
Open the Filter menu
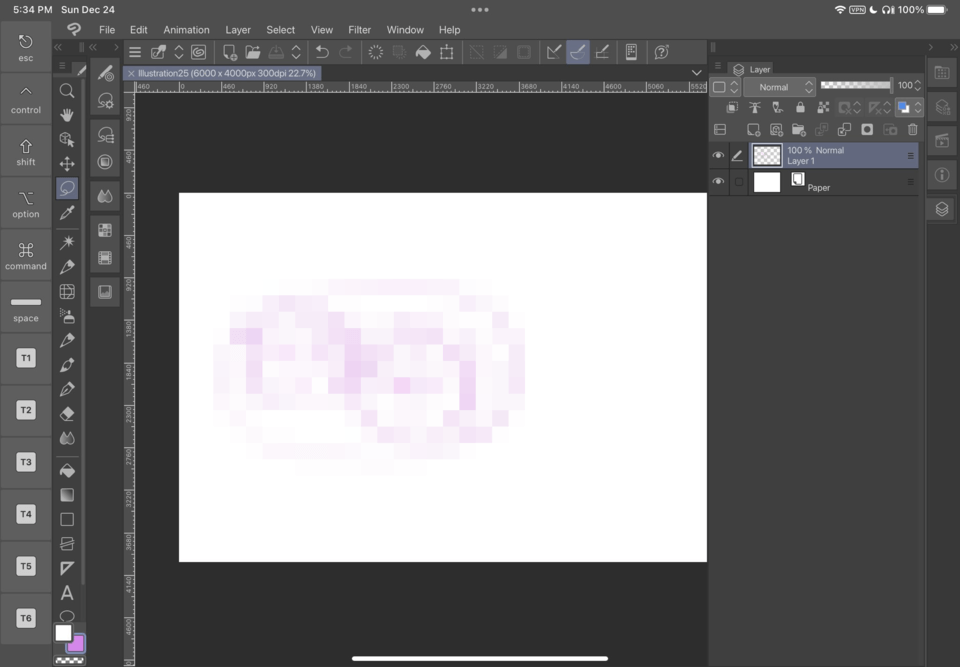(x=359, y=29)
